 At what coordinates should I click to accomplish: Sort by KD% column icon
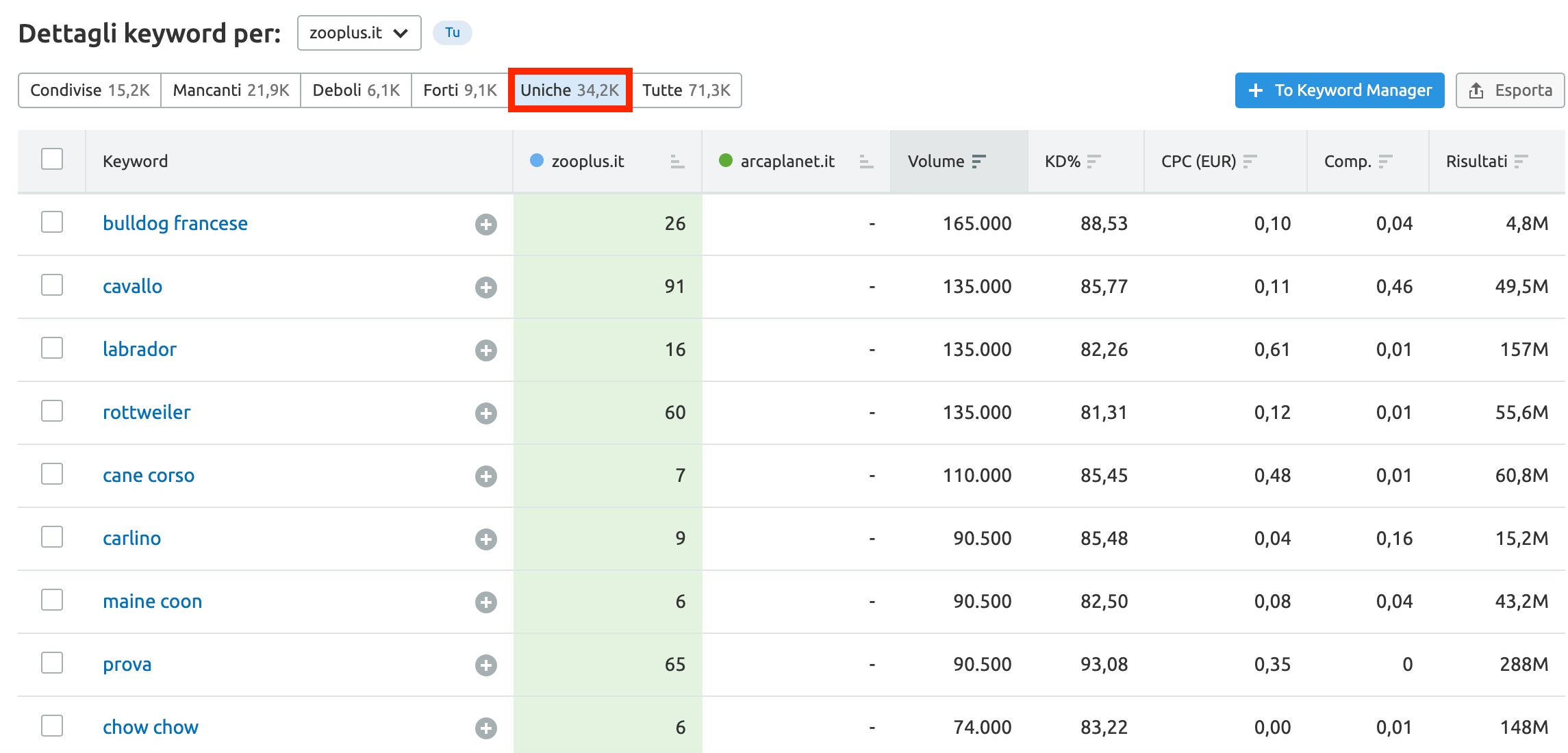pyautogui.click(x=1093, y=162)
